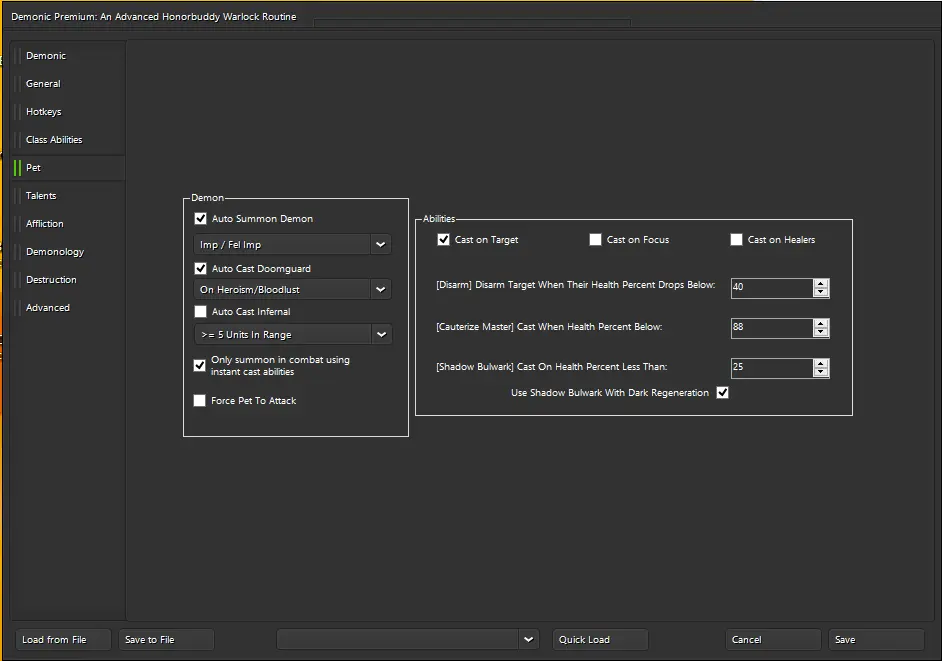
Task: Click the Disarm health percent field
Action: [x=772, y=287]
